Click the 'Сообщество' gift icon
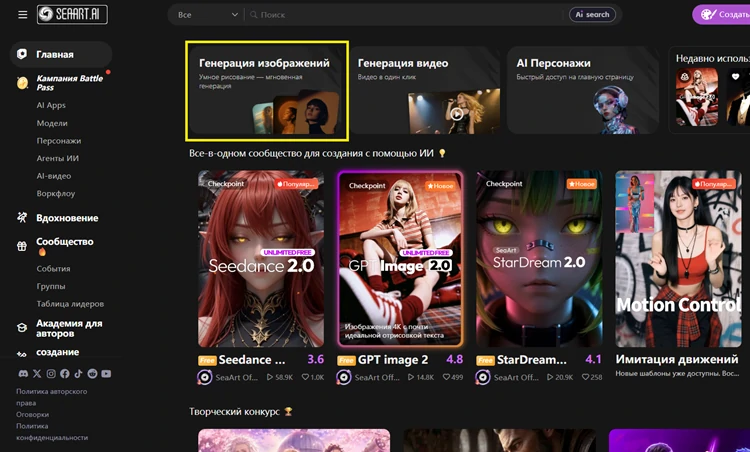The width and height of the screenshot is (750, 452). click(22, 246)
